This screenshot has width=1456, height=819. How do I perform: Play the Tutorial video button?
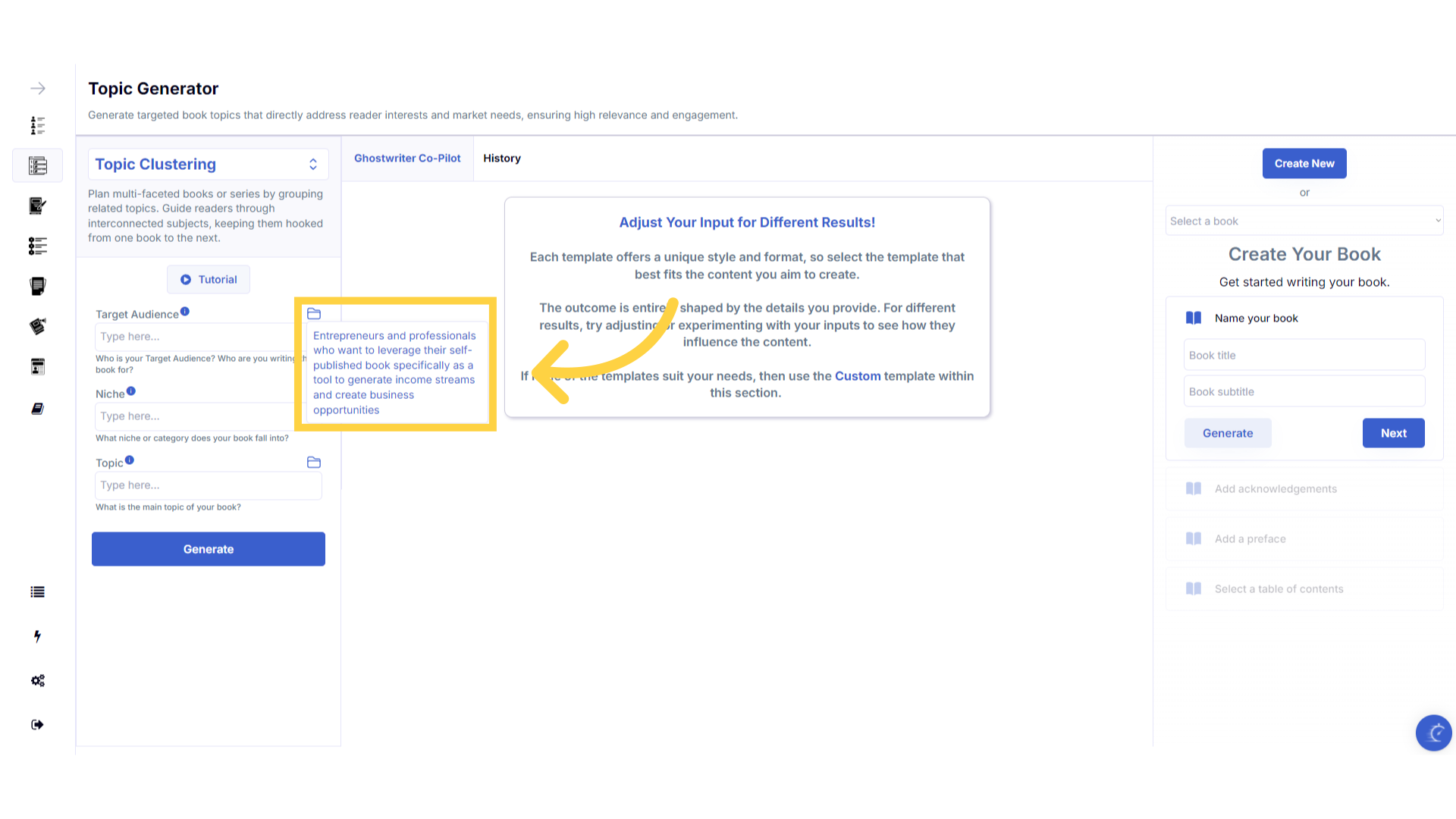pyautogui.click(x=209, y=280)
